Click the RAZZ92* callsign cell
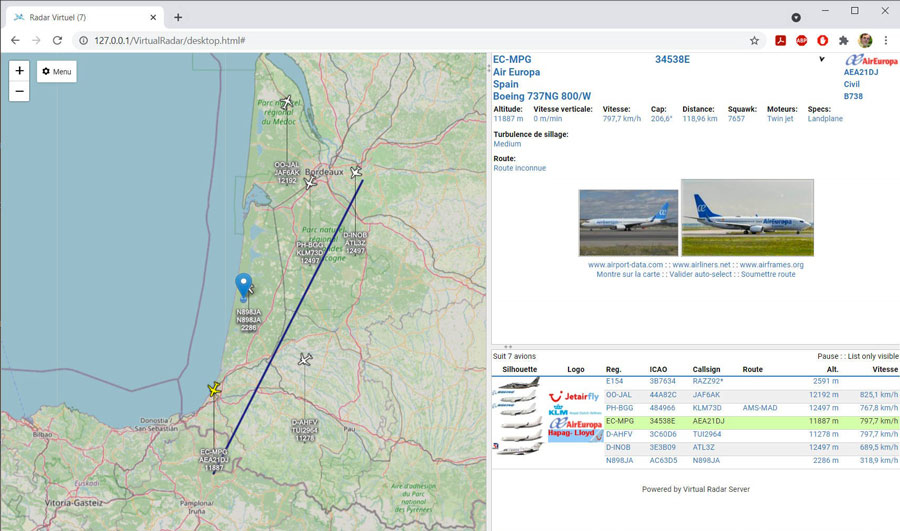The height and width of the screenshot is (531, 900). (x=708, y=381)
